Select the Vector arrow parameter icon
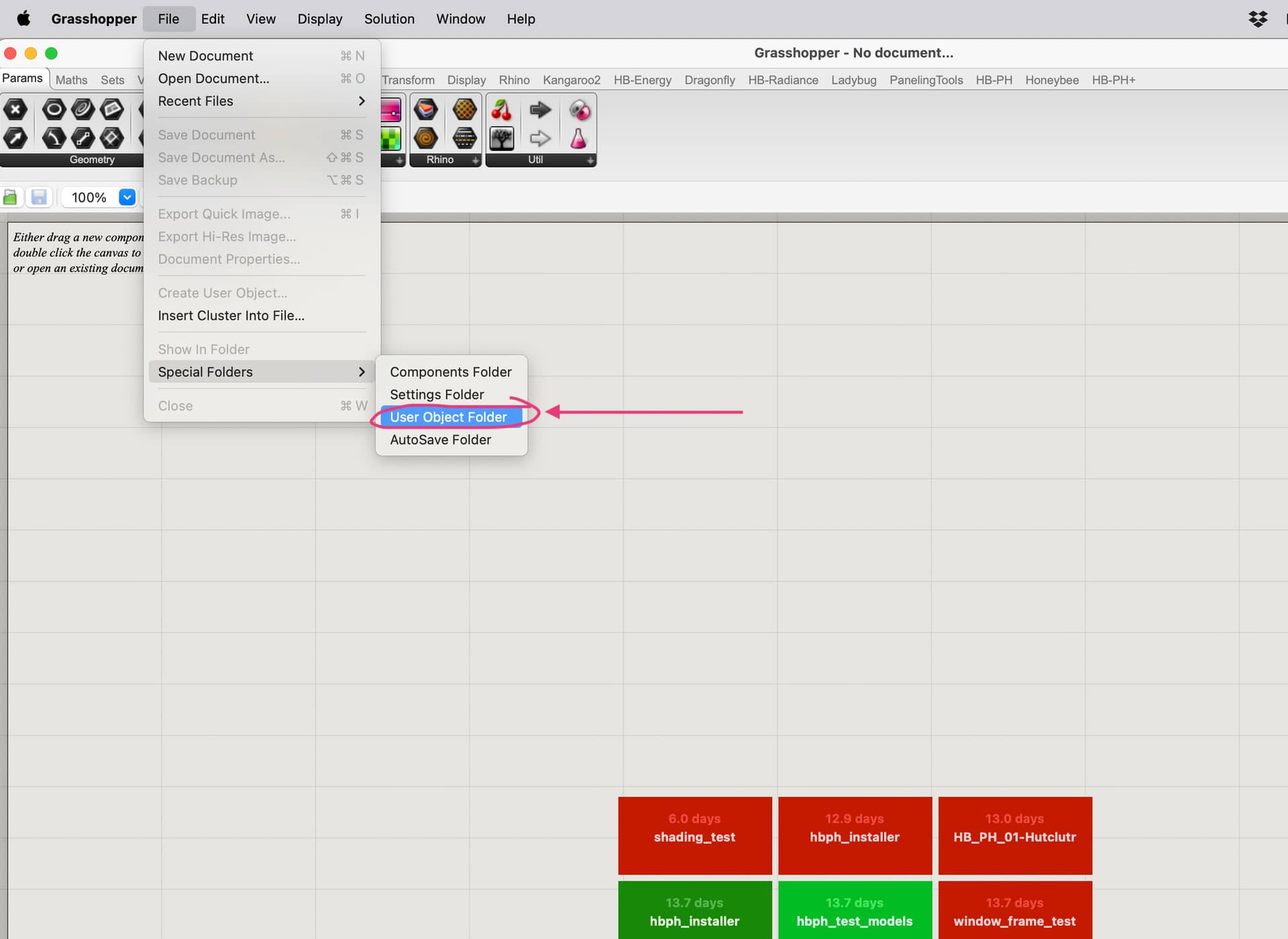 coord(15,138)
